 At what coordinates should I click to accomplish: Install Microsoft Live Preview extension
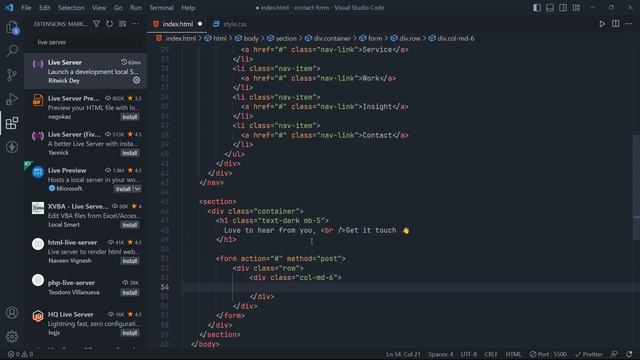[x=123, y=189]
